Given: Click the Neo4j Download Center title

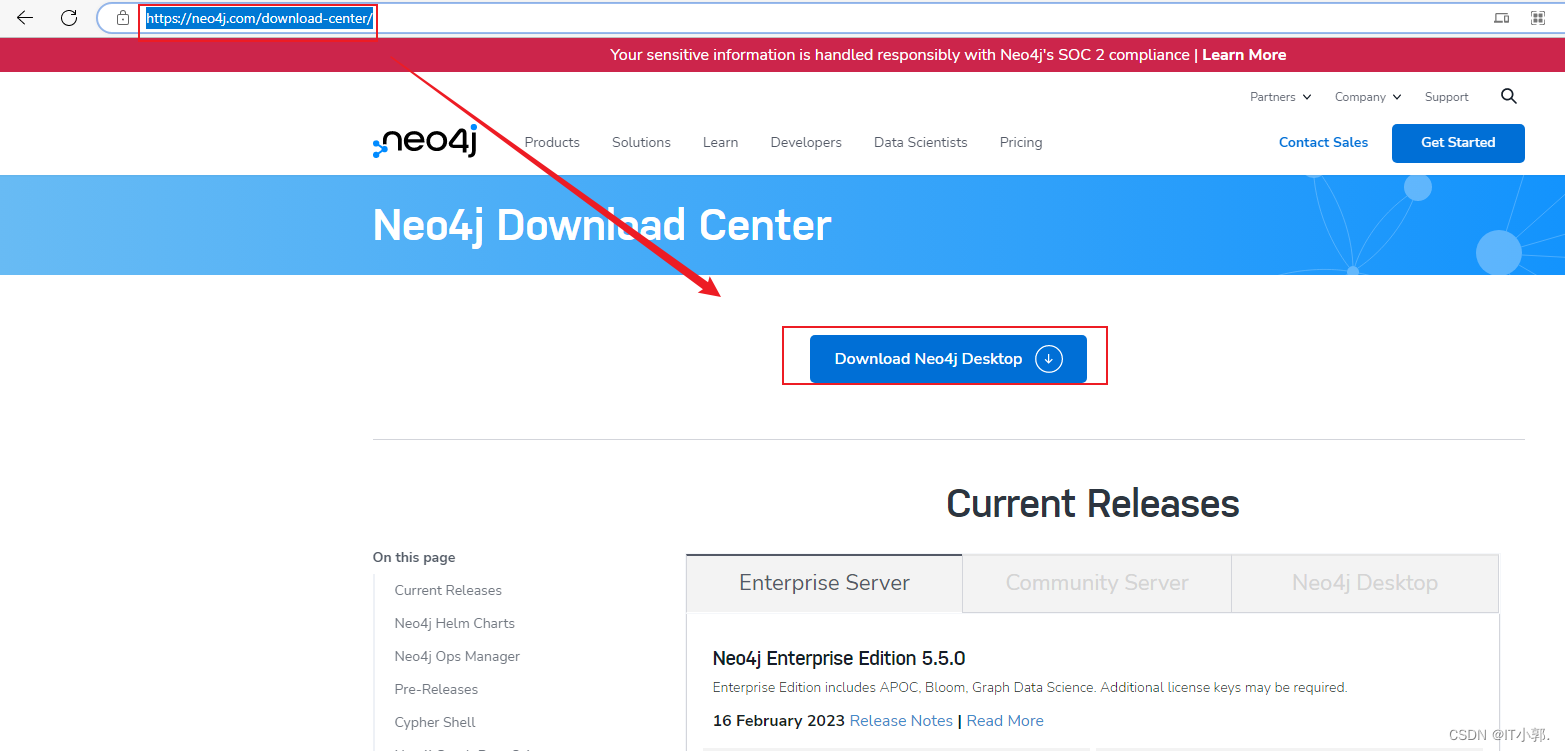Looking at the screenshot, I should pos(602,225).
